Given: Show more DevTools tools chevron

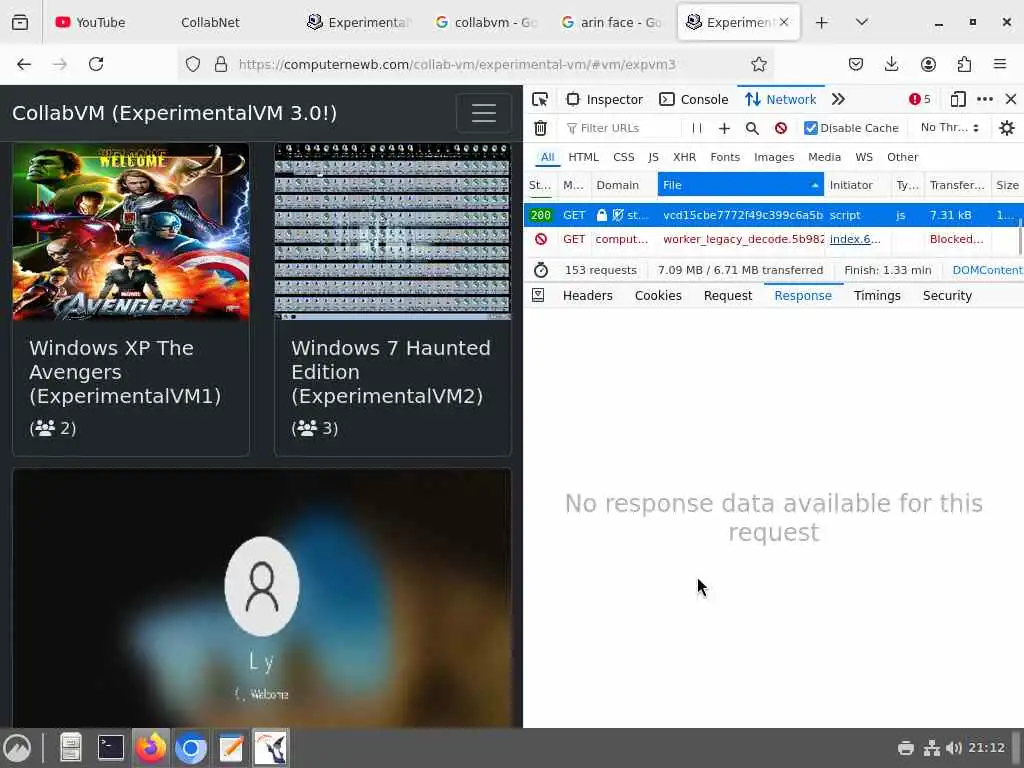Looking at the screenshot, I should coord(838,99).
